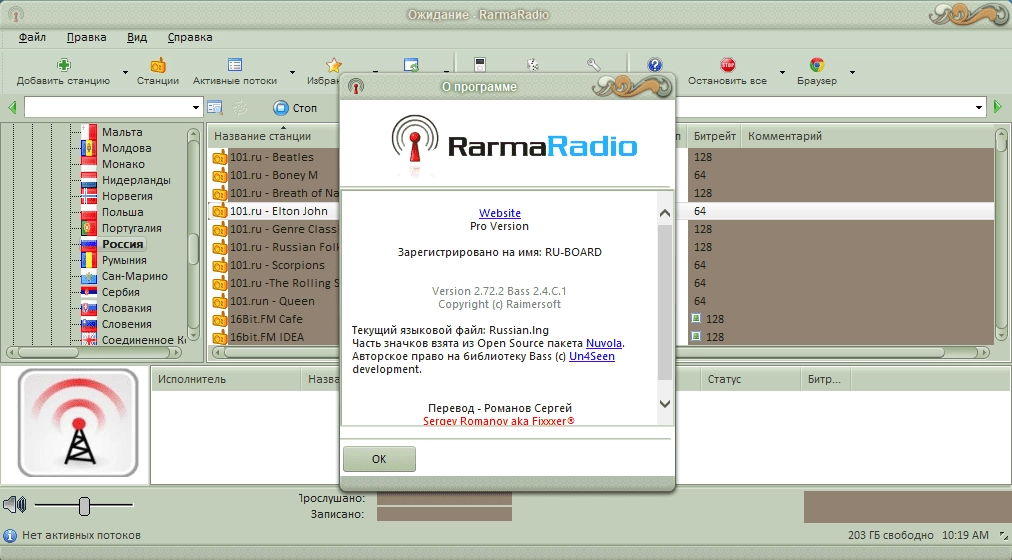Open Активные потоки toolbar icon
The image size is (1012, 560).
(235, 65)
